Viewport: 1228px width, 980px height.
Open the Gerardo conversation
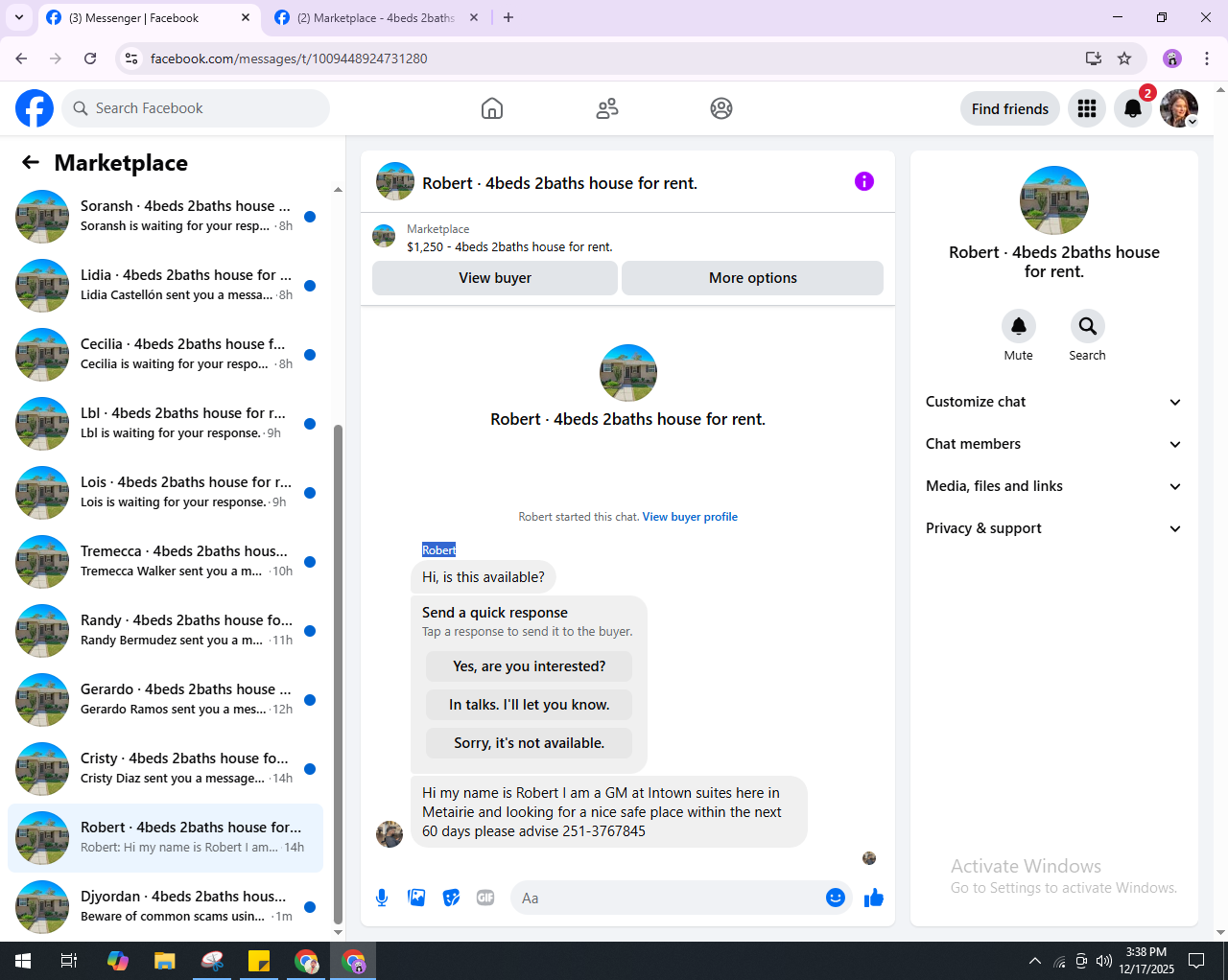pos(165,700)
